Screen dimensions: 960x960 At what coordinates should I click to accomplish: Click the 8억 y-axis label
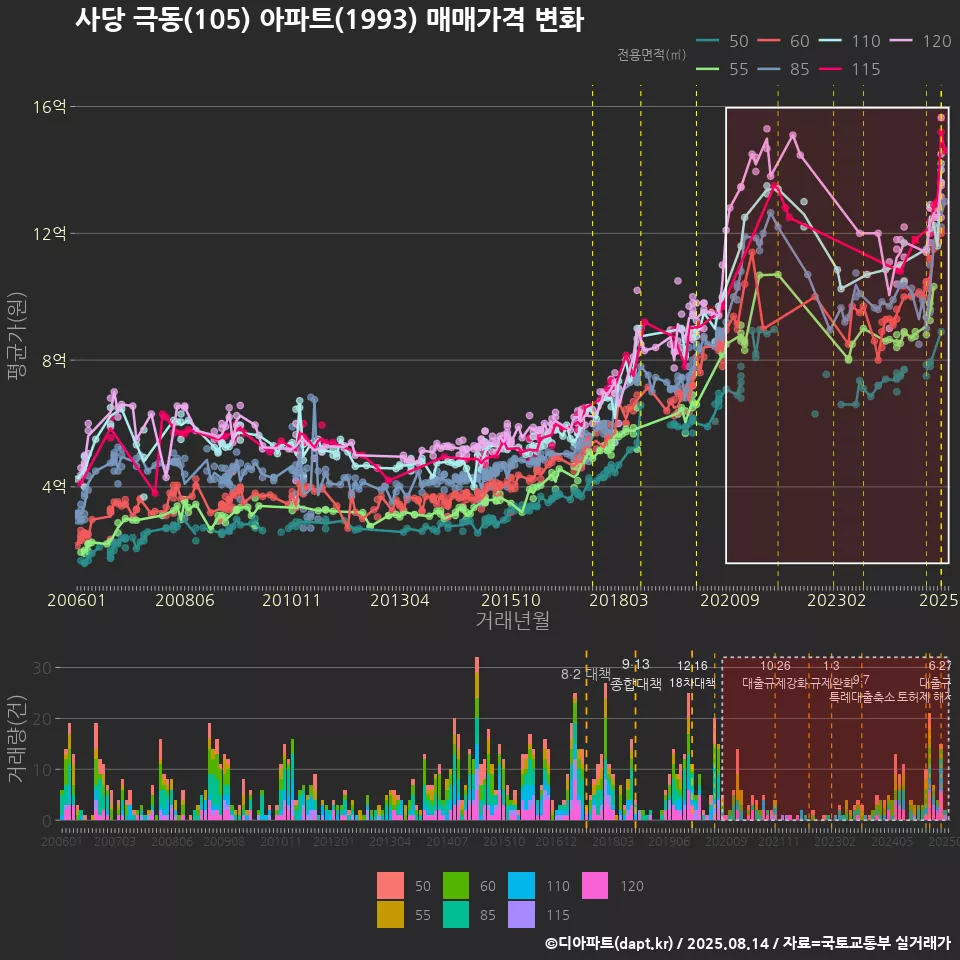[54, 360]
